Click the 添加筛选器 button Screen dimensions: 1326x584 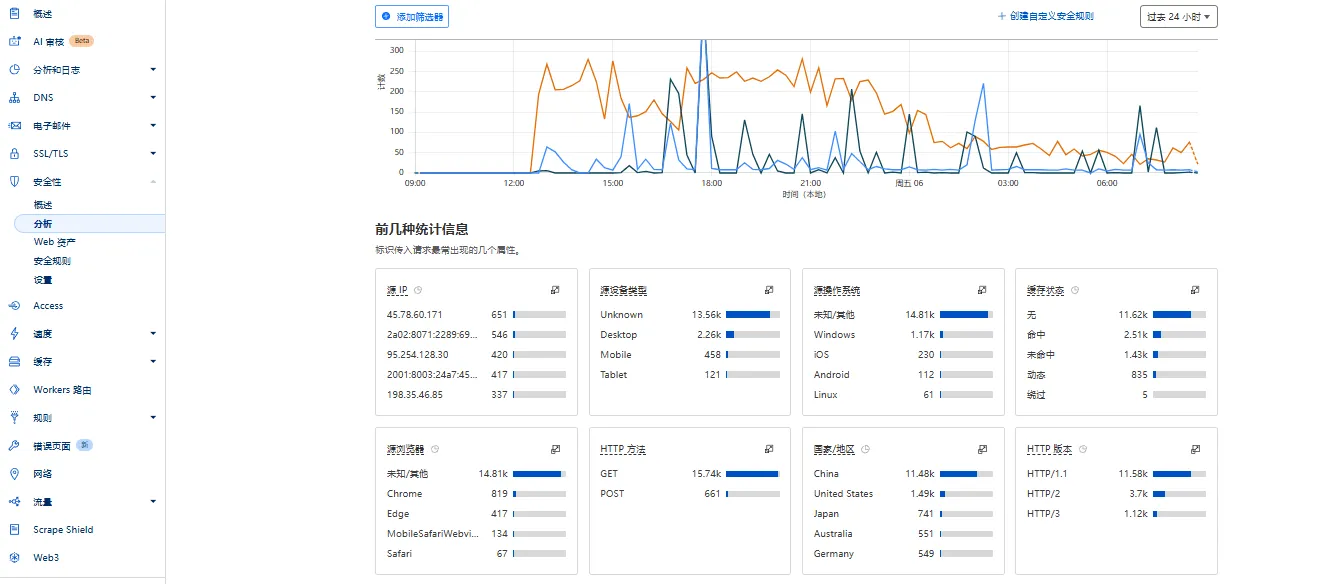411,16
